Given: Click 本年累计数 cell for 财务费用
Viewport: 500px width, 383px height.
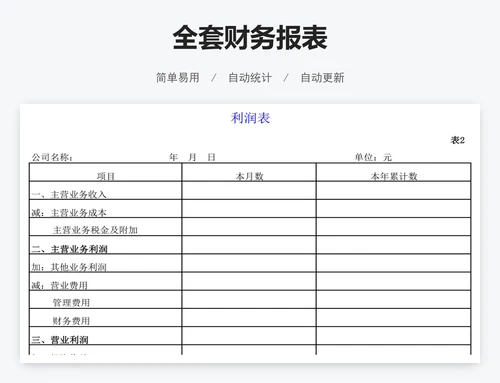Looking at the screenshot, I should (394, 317).
